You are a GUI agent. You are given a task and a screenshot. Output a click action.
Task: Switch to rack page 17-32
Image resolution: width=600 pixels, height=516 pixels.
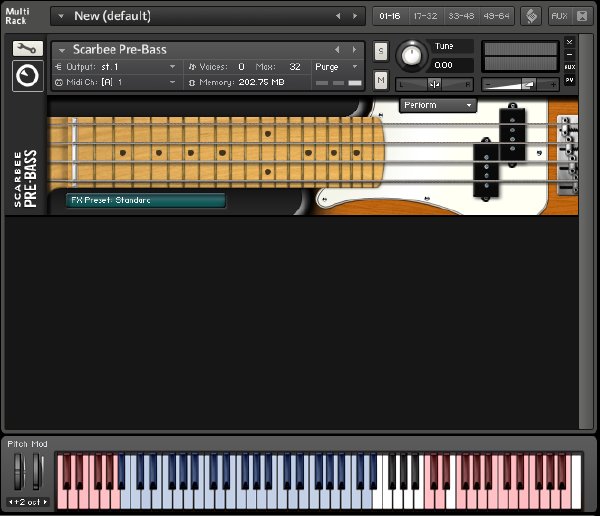point(426,16)
